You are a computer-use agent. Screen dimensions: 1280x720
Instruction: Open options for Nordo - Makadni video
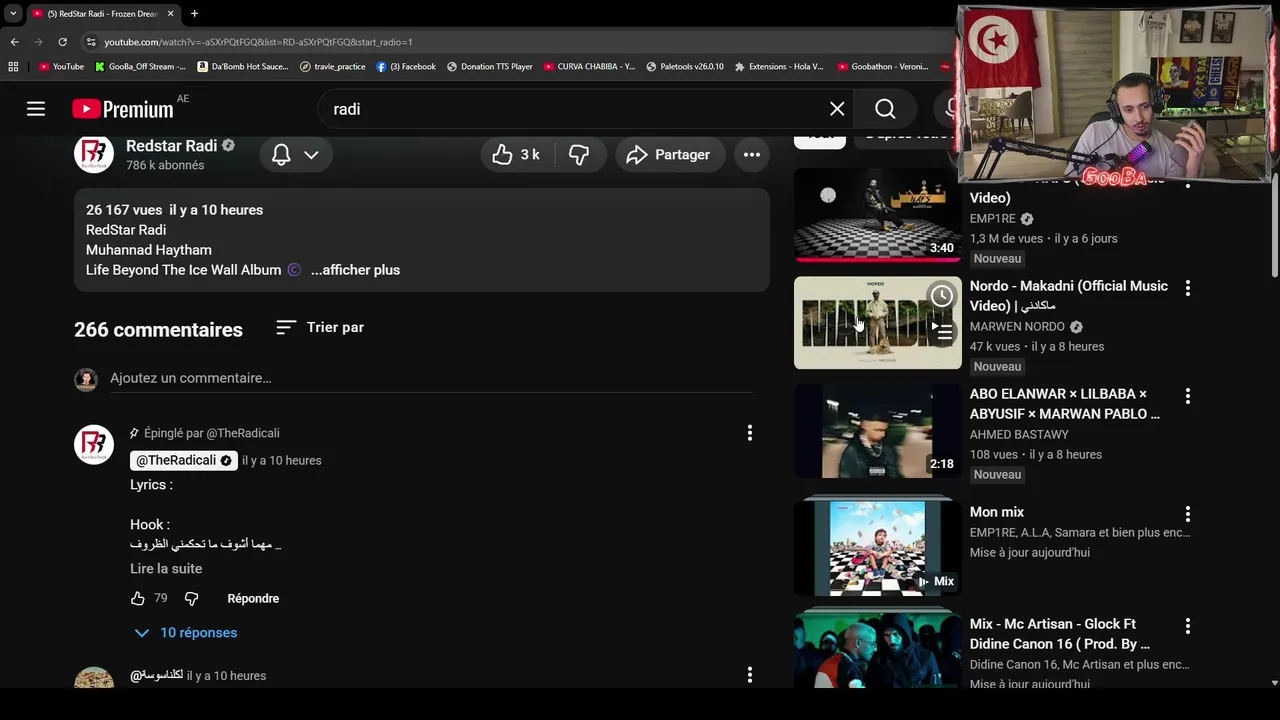tap(1188, 288)
